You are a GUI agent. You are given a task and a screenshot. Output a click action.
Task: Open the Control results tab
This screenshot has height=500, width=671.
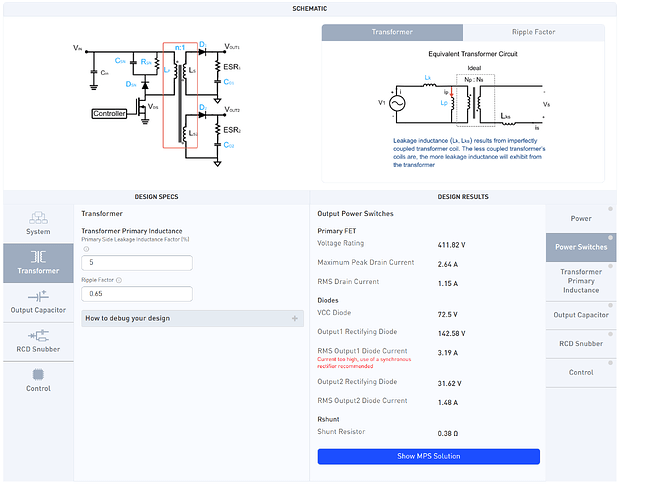pos(581,372)
